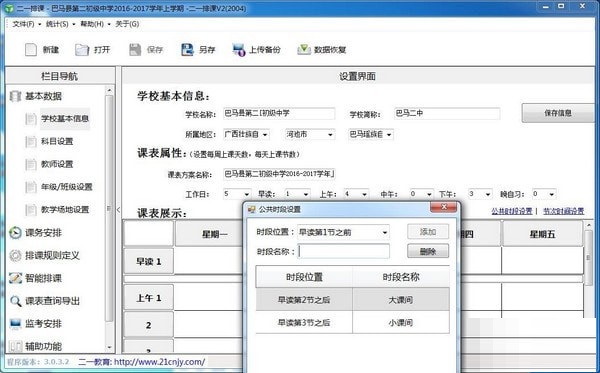The image size is (600, 373).
Task: Select the 监考安排 monitor icon
Action: pos(15,324)
